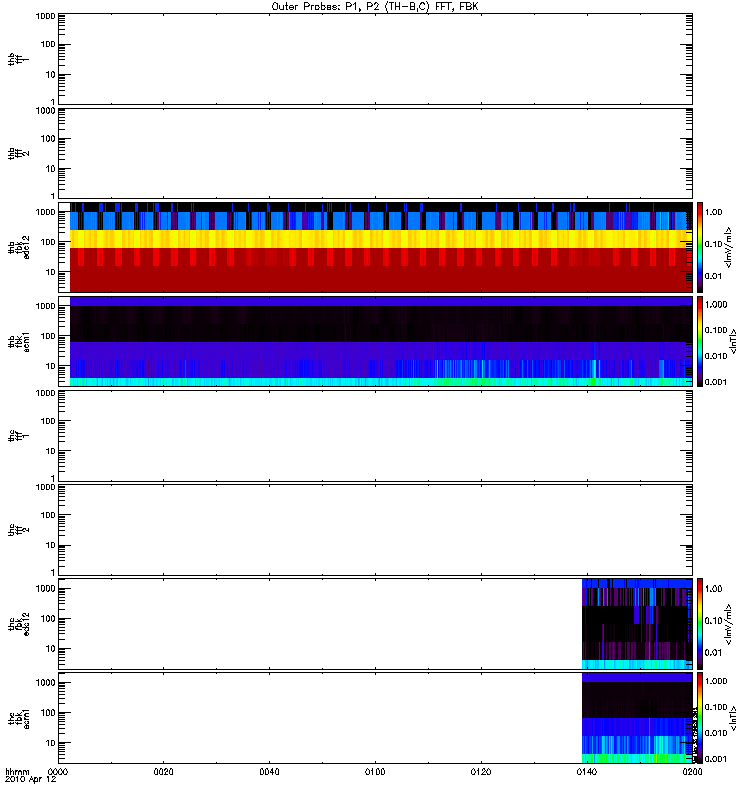Click the "thb fbk edc12" y-axis label
The height and width of the screenshot is (800, 750).
[18, 247]
